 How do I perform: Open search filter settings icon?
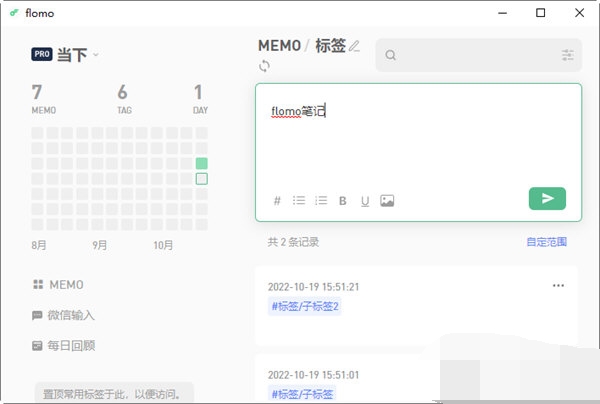[568, 56]
